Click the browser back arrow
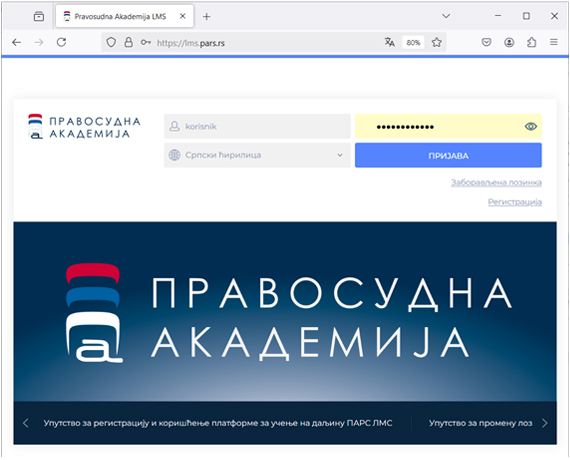This screenshot has height=460, width=570. coord(16,43)
